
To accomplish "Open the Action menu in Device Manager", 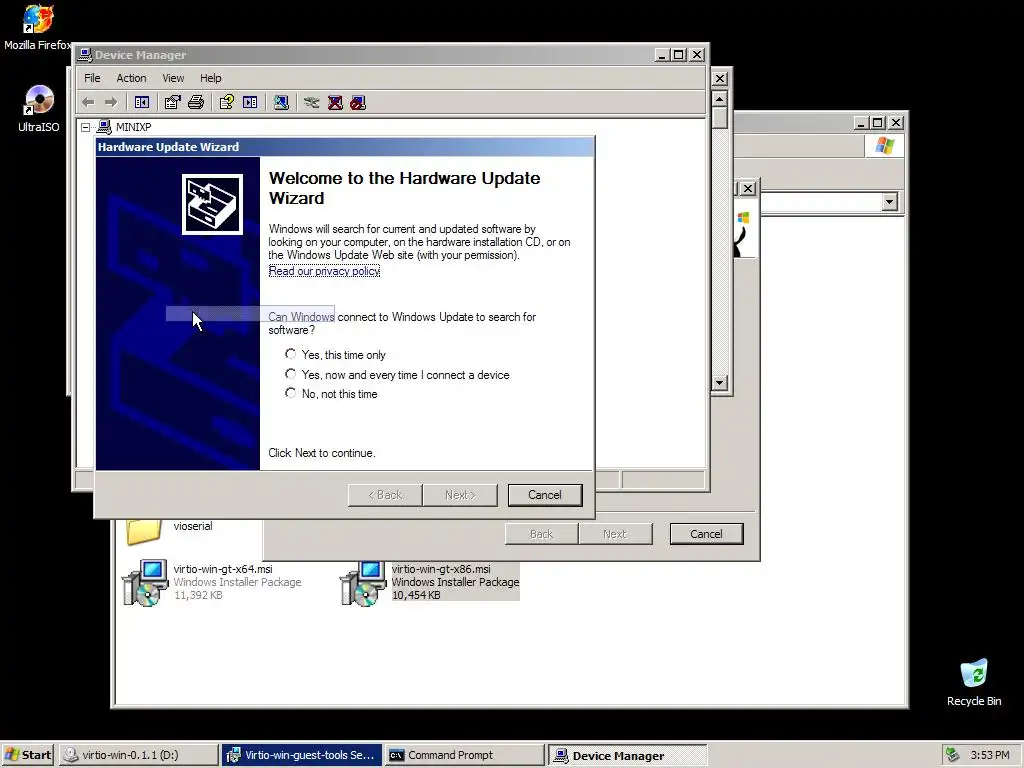I will click(131, 78).
